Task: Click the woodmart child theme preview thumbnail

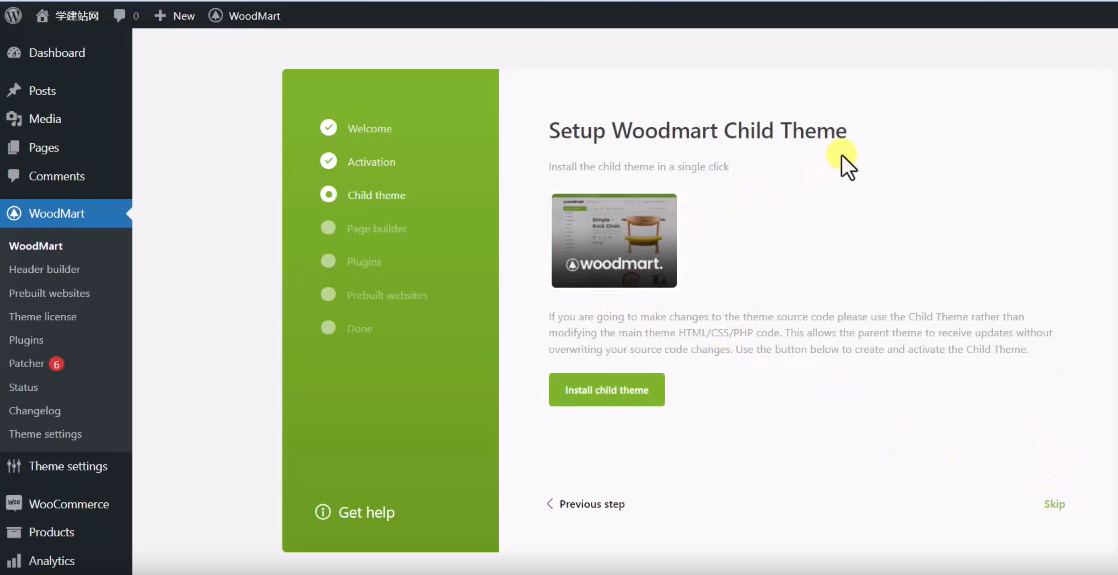Action: coord(614,240)
